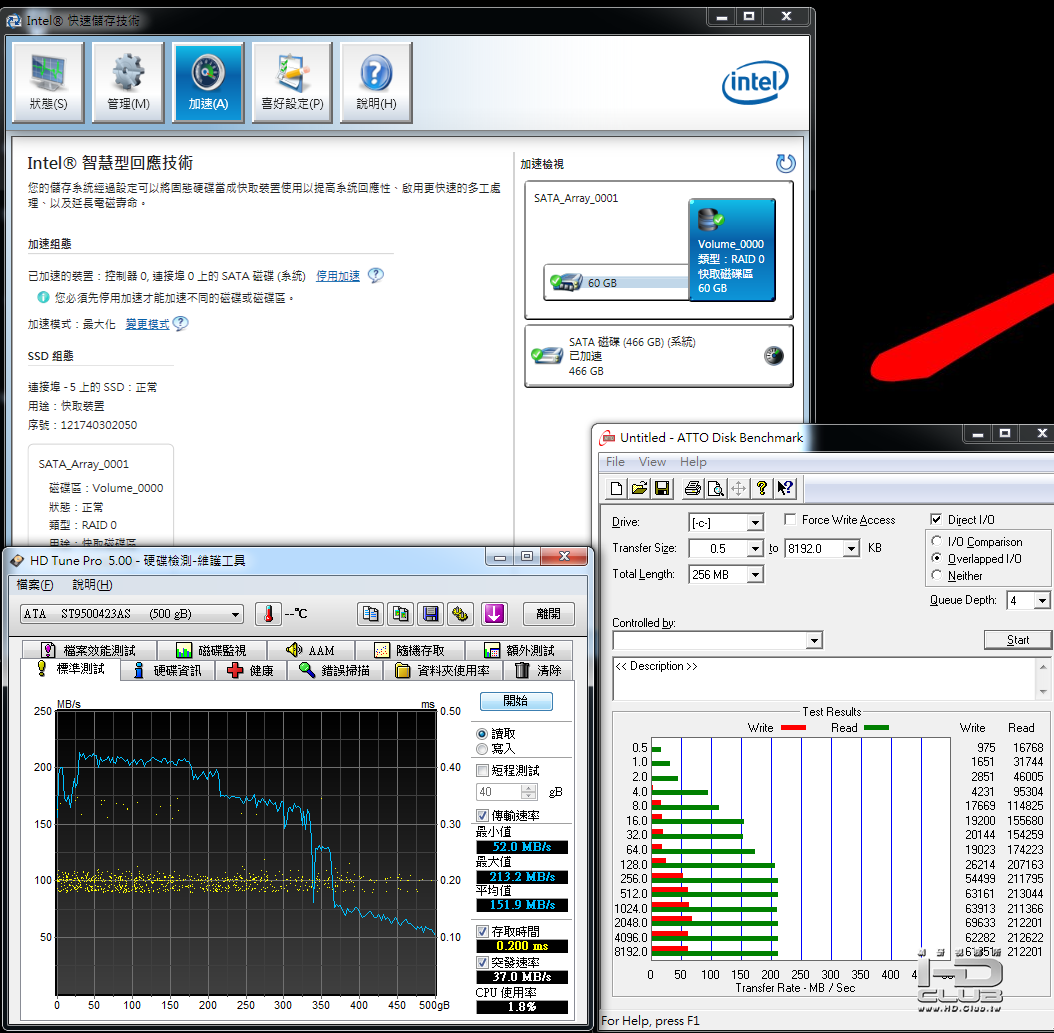1054x1033 pixels.
Task: Switch to the 健康 health tab
Action: pos(250,670)
